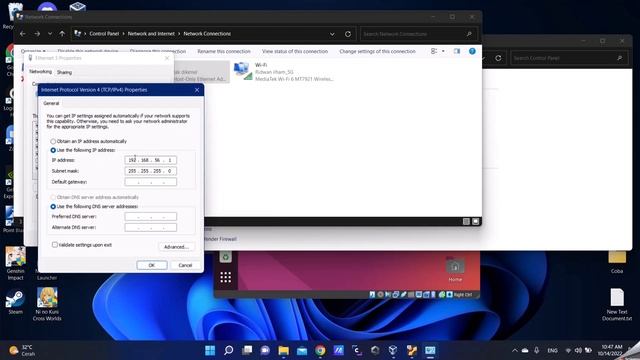The width and height of the screenshot is (640, 360).
Task: Click the IP address field
Action: pyautogui.click(x=151, y=160)
